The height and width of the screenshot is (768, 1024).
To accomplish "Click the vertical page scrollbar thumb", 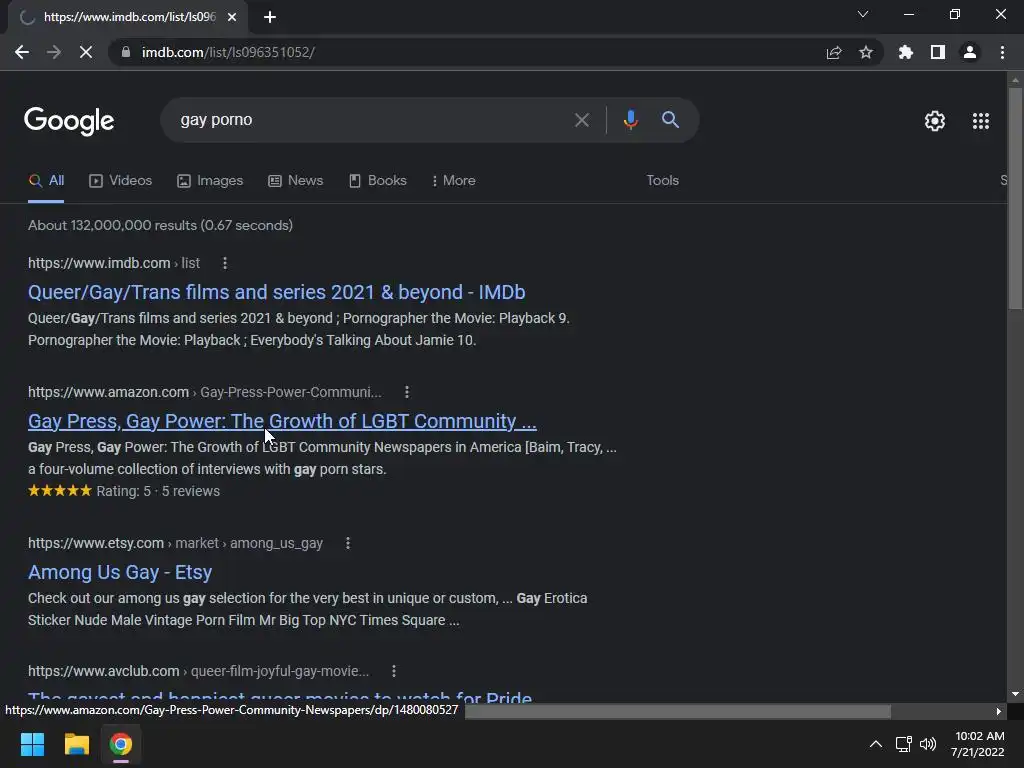I will coord(1015,199).
